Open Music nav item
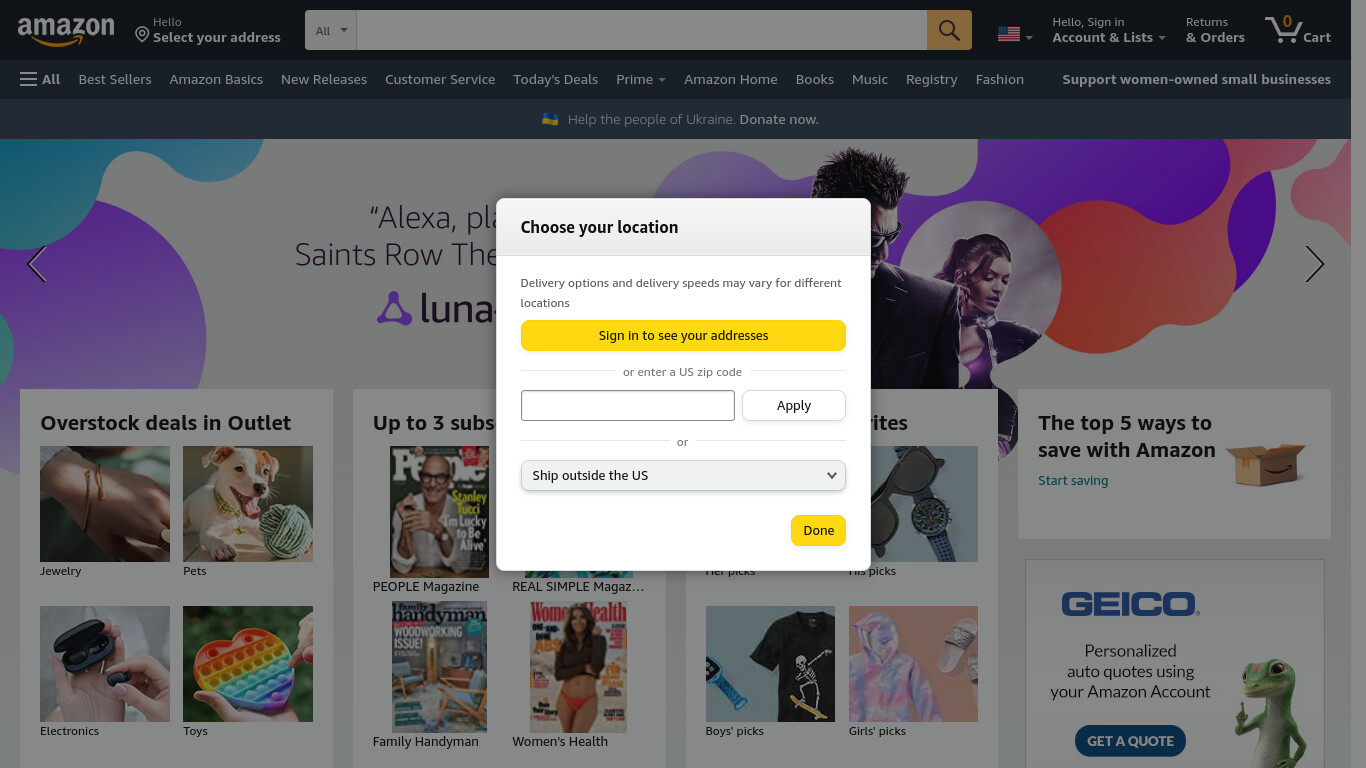This screenshot has width=1366, height=768. click(870, 79)
